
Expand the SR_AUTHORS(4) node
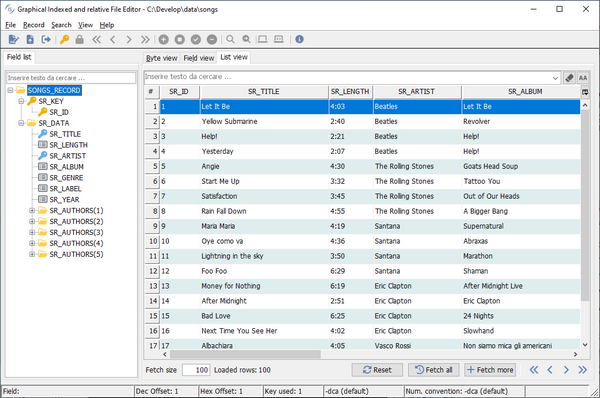pyautogui.click(x=33, y=243)
